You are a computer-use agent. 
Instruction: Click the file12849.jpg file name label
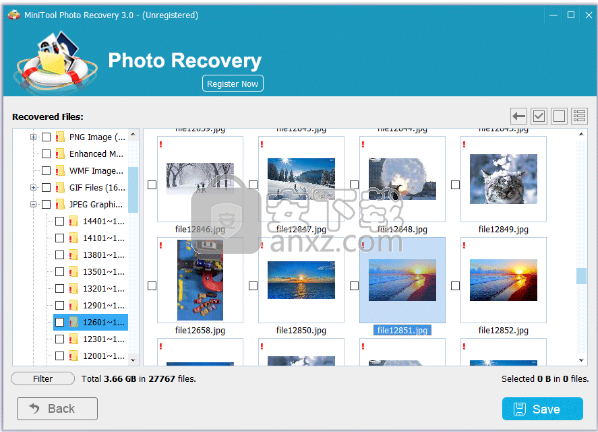(503, 229)
